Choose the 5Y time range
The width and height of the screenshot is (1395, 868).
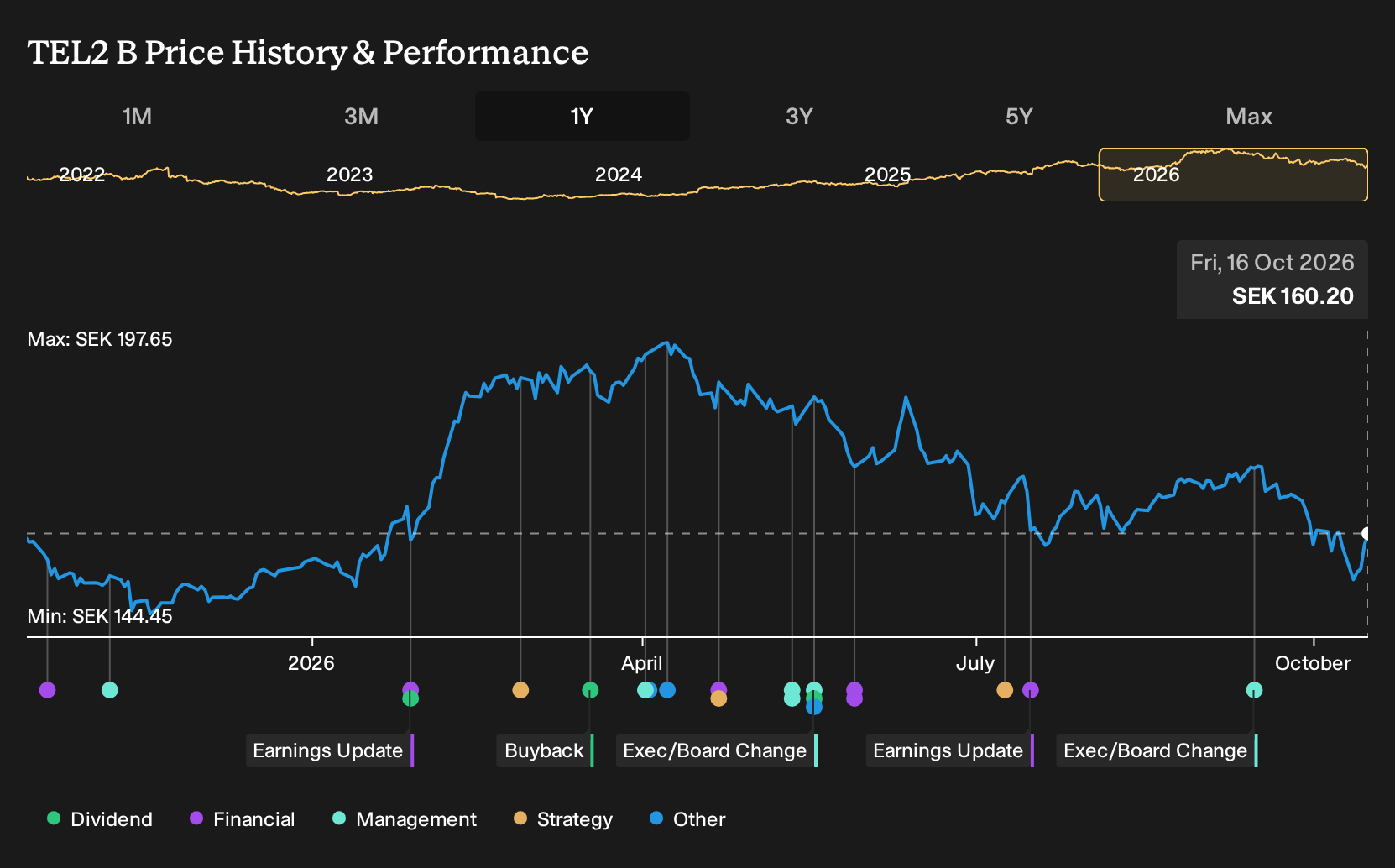(1019, 116)
